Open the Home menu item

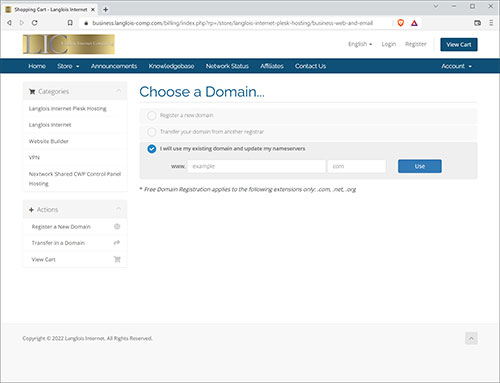coord(37,66)
